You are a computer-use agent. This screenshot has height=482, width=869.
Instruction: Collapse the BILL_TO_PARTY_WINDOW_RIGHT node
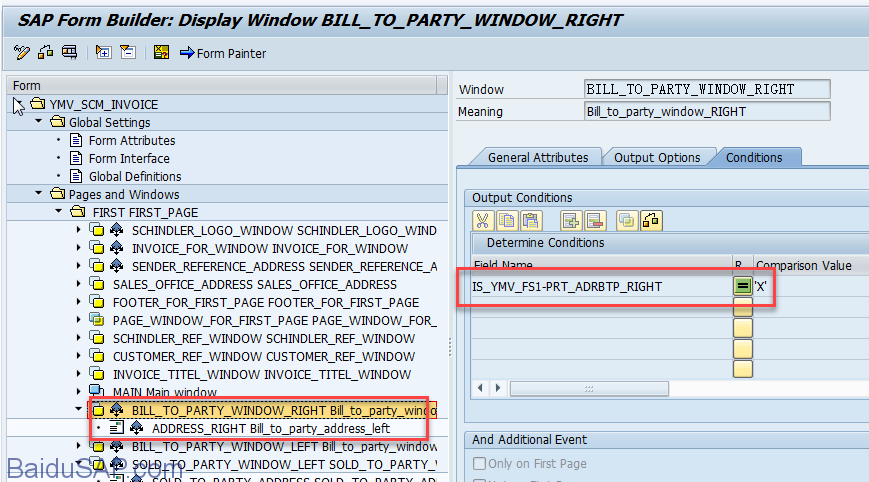[78, 409]
